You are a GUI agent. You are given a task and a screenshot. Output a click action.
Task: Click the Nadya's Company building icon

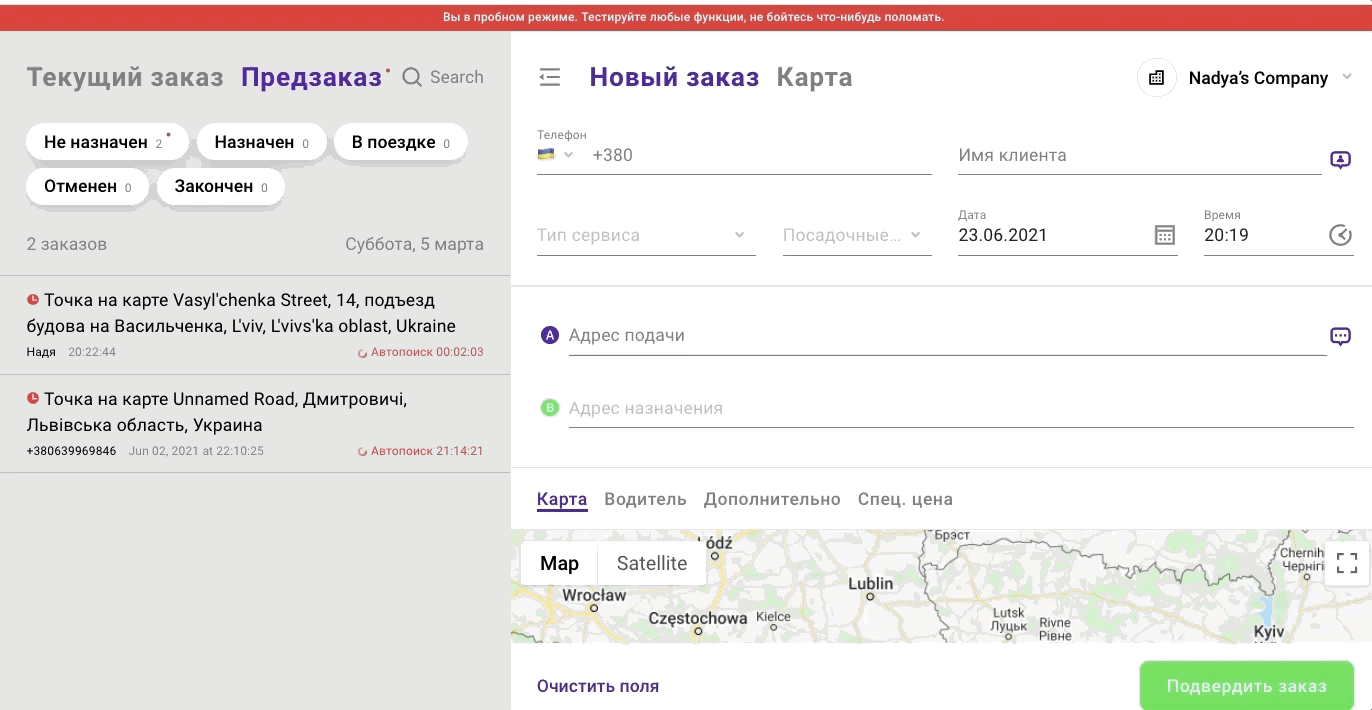pos(1156,78)
